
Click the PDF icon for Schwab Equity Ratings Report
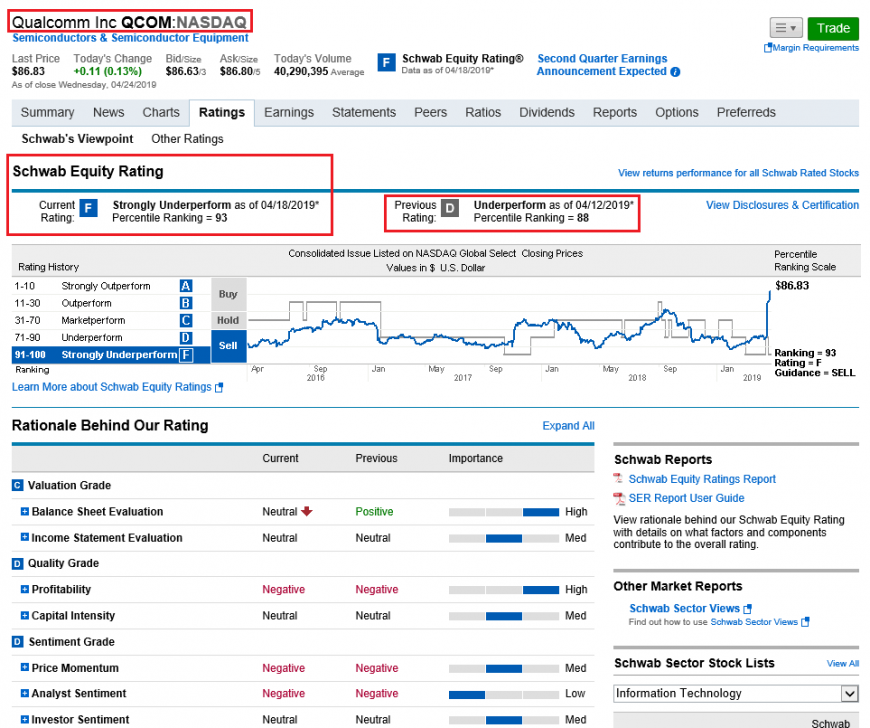coord(619,480)
